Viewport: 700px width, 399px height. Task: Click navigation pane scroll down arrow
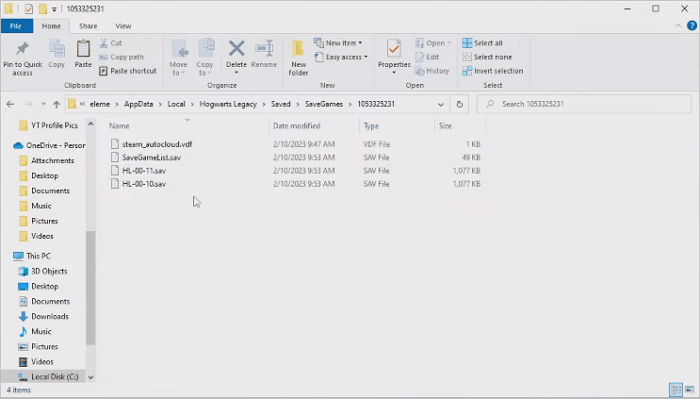tap(91, 377)
